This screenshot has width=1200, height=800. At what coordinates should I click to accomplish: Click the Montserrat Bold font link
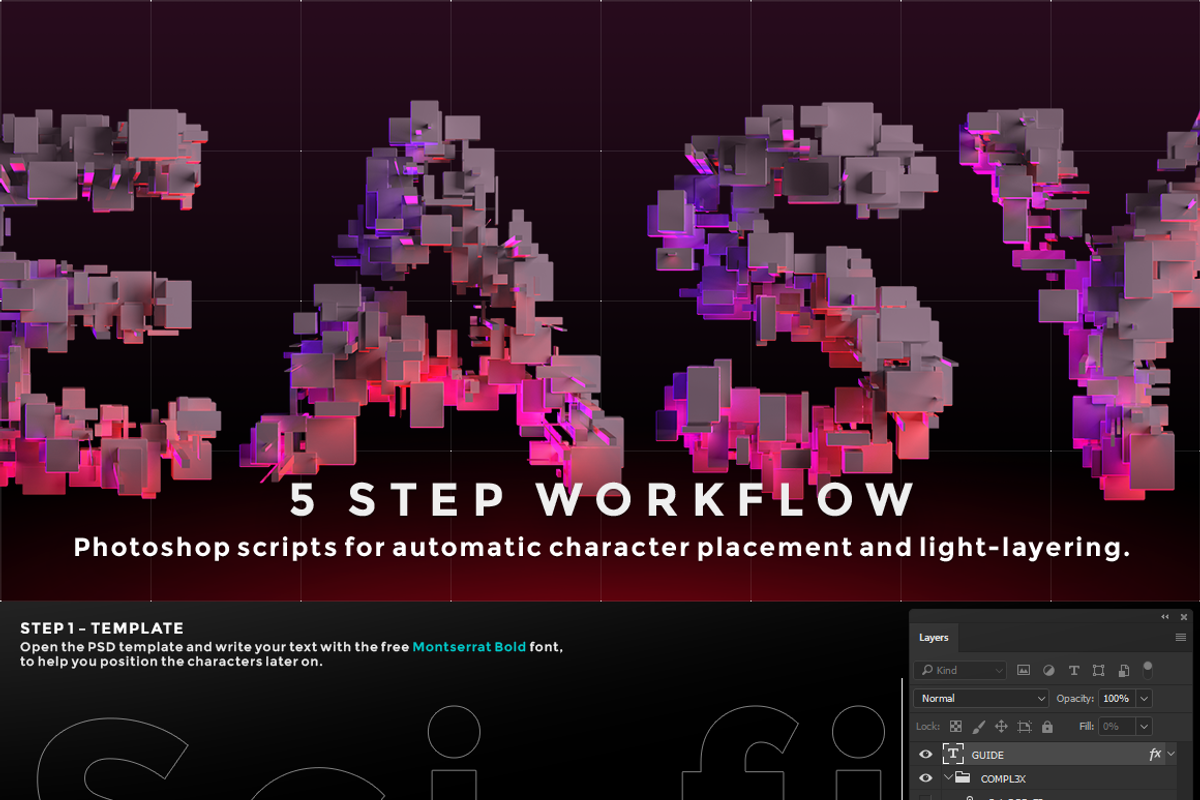tap(469, 647)
